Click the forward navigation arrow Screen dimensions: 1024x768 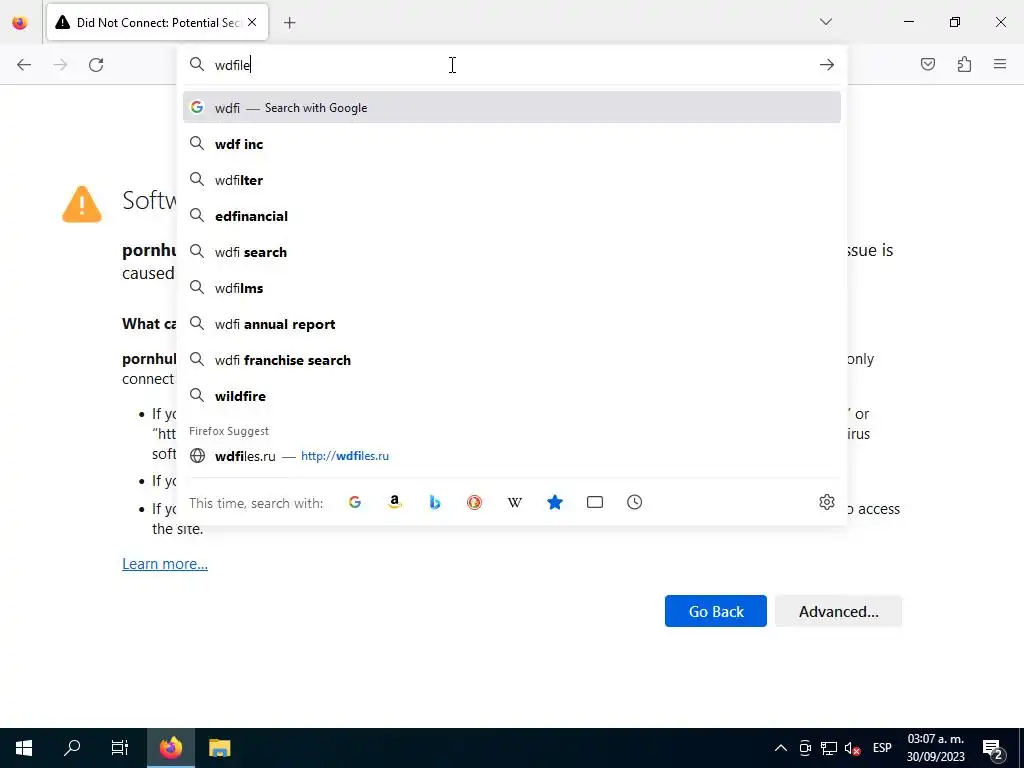pos(60,65)
